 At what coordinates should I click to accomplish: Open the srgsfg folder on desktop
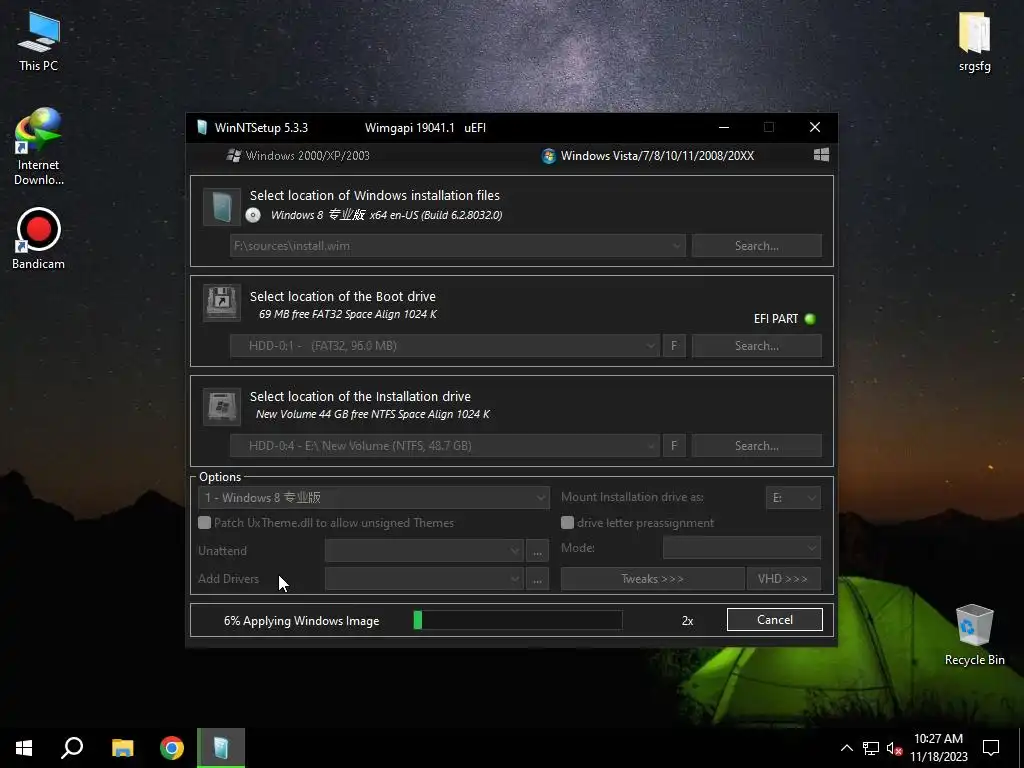974,42
